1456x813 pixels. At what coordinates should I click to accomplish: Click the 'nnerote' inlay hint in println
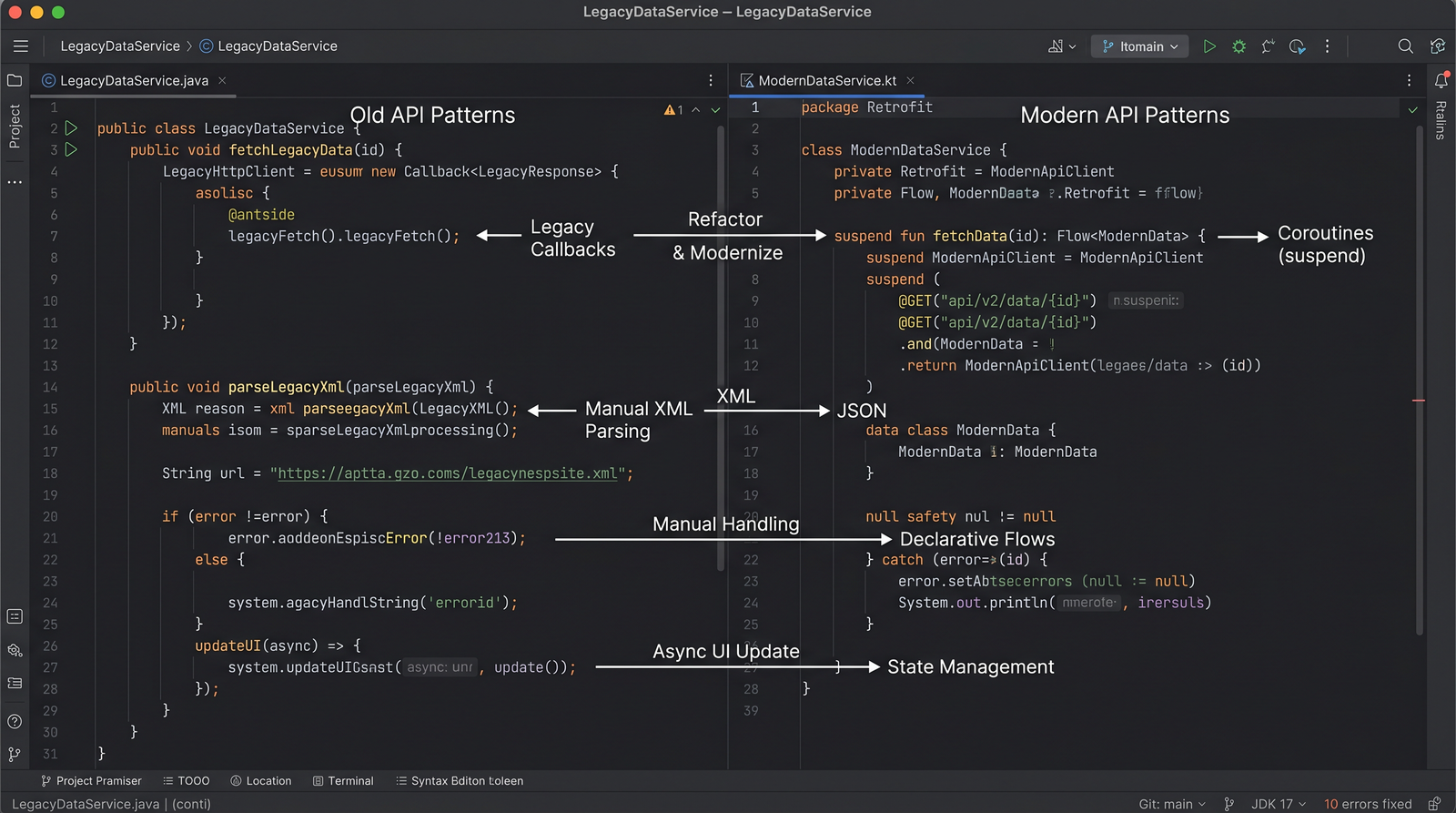(1088, 603)
